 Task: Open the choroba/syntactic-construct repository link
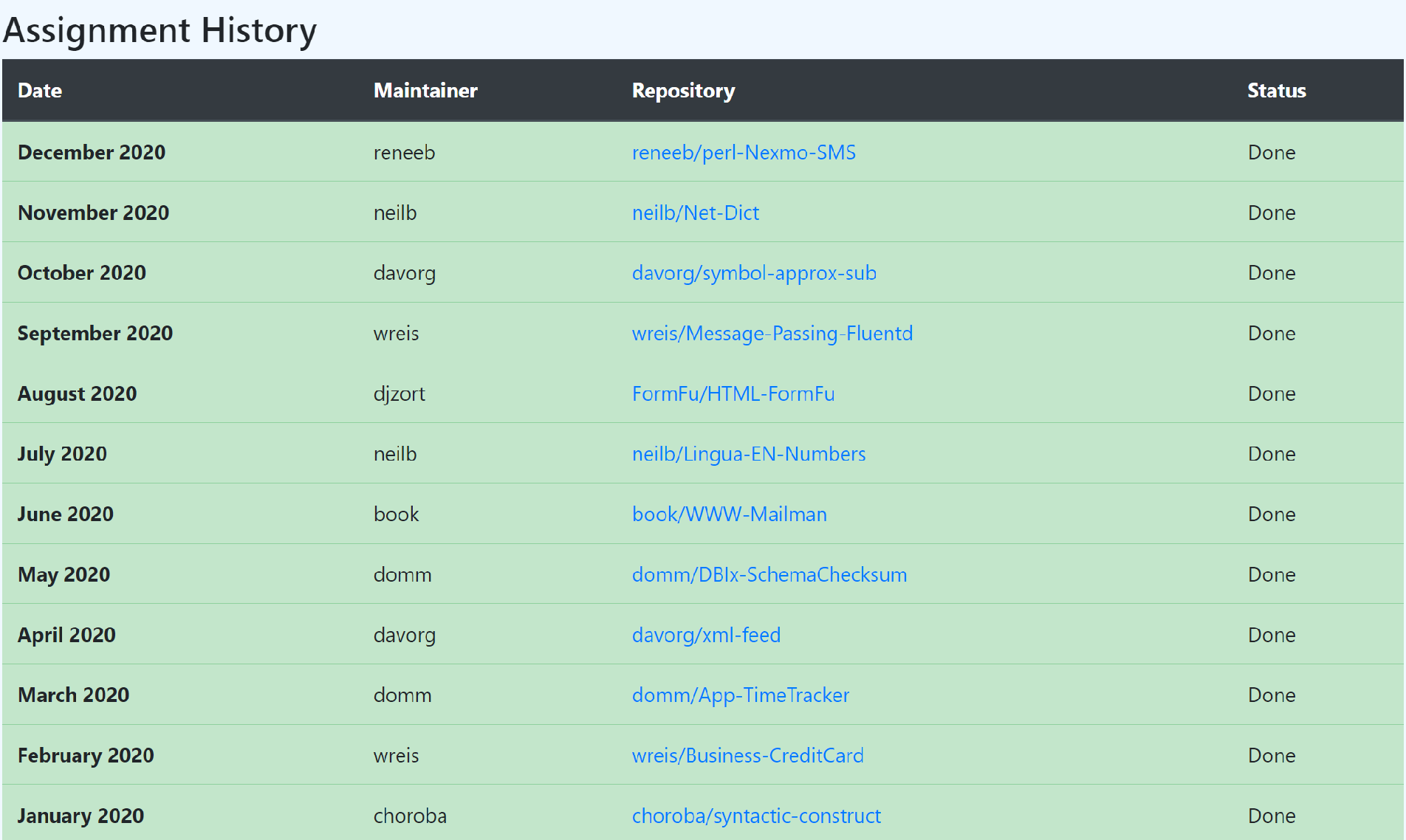click(756, 816)
